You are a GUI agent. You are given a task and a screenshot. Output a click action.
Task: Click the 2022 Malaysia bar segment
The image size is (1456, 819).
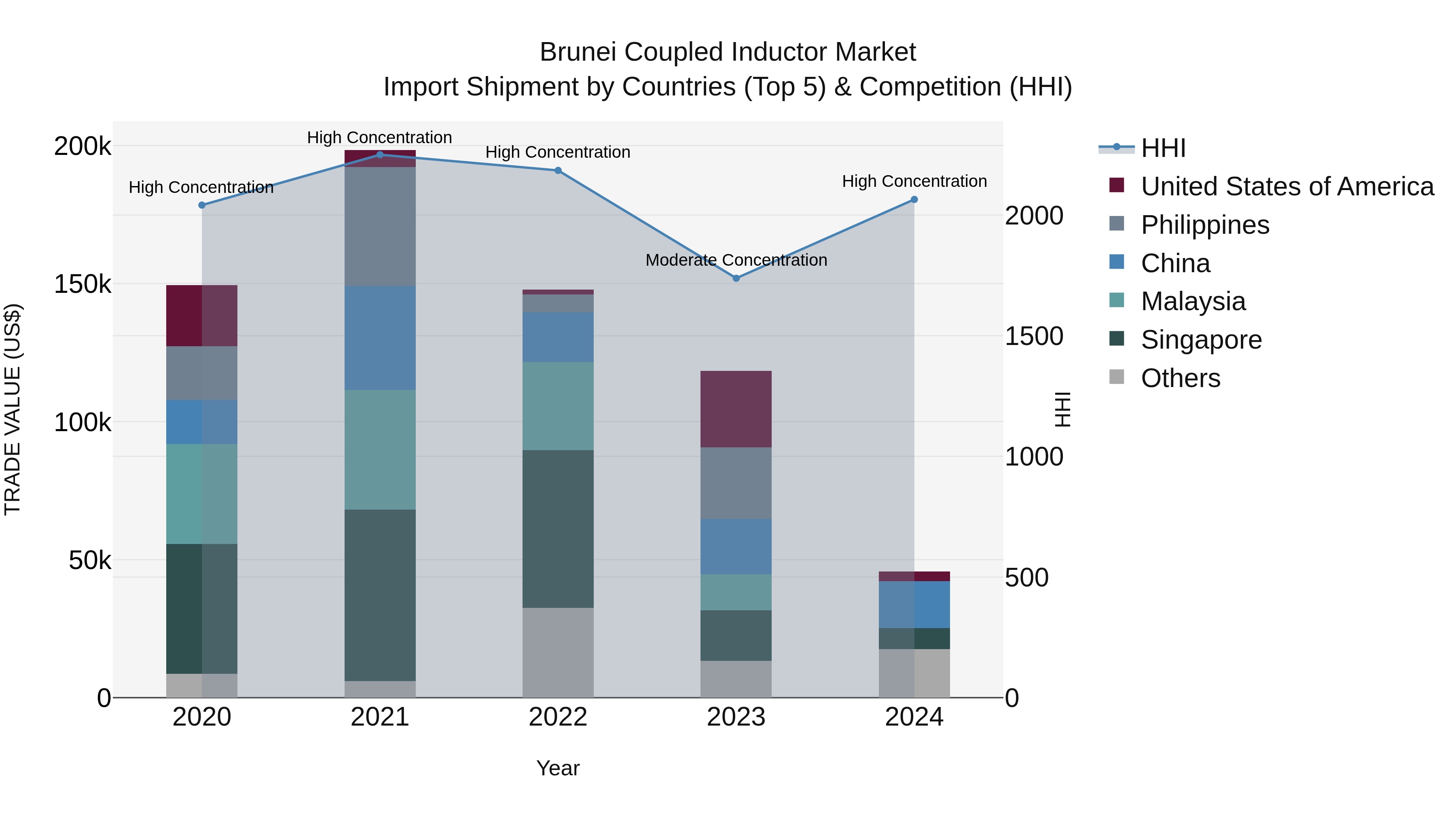(x=558, y=406)
